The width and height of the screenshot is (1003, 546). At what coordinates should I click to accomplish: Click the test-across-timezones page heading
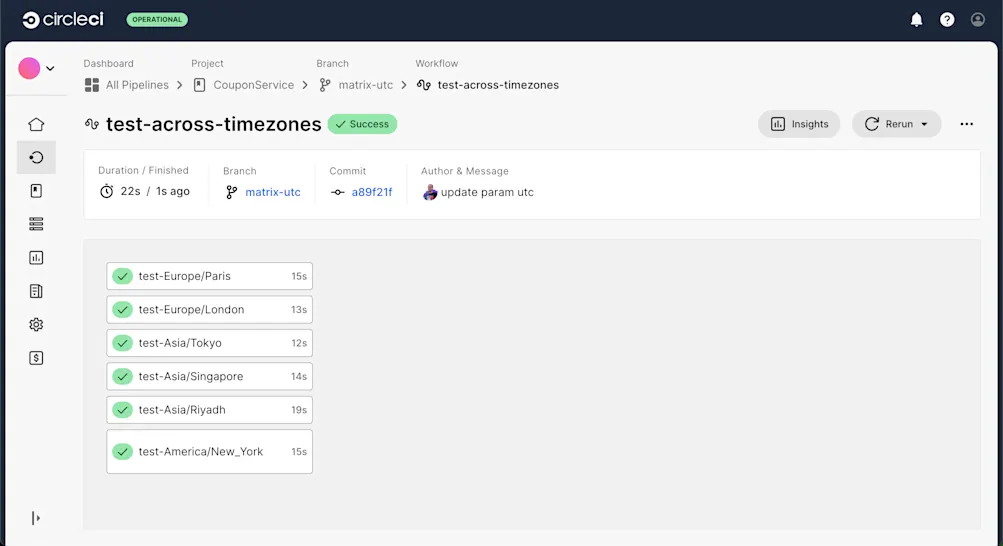(214, 124)
